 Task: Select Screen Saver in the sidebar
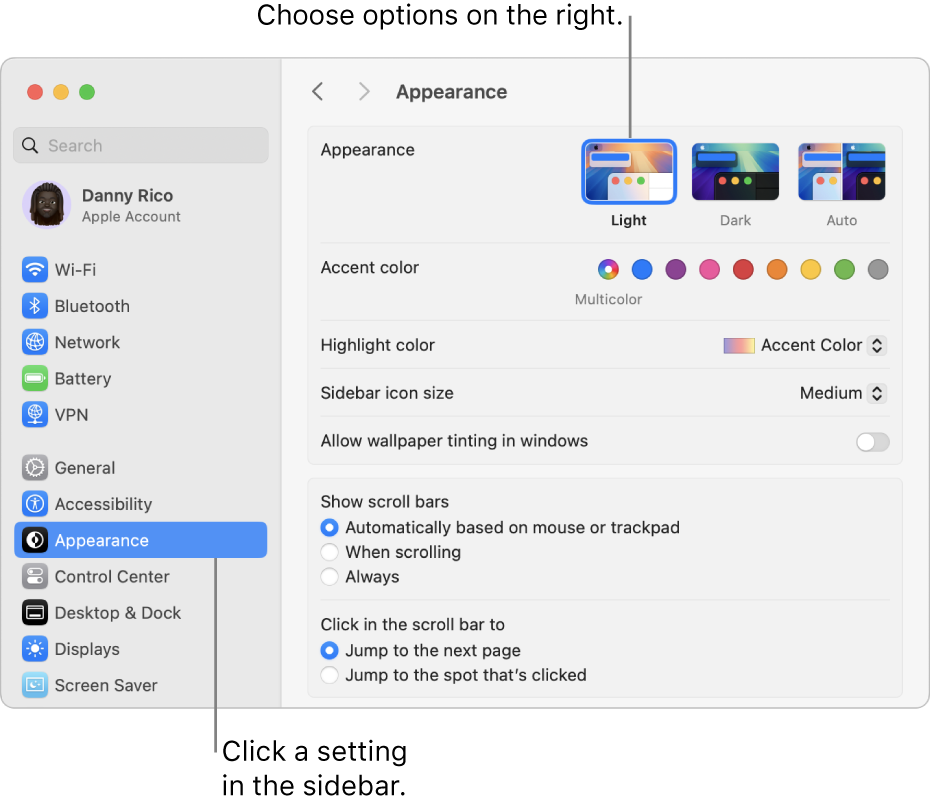[x=108, y=686]
